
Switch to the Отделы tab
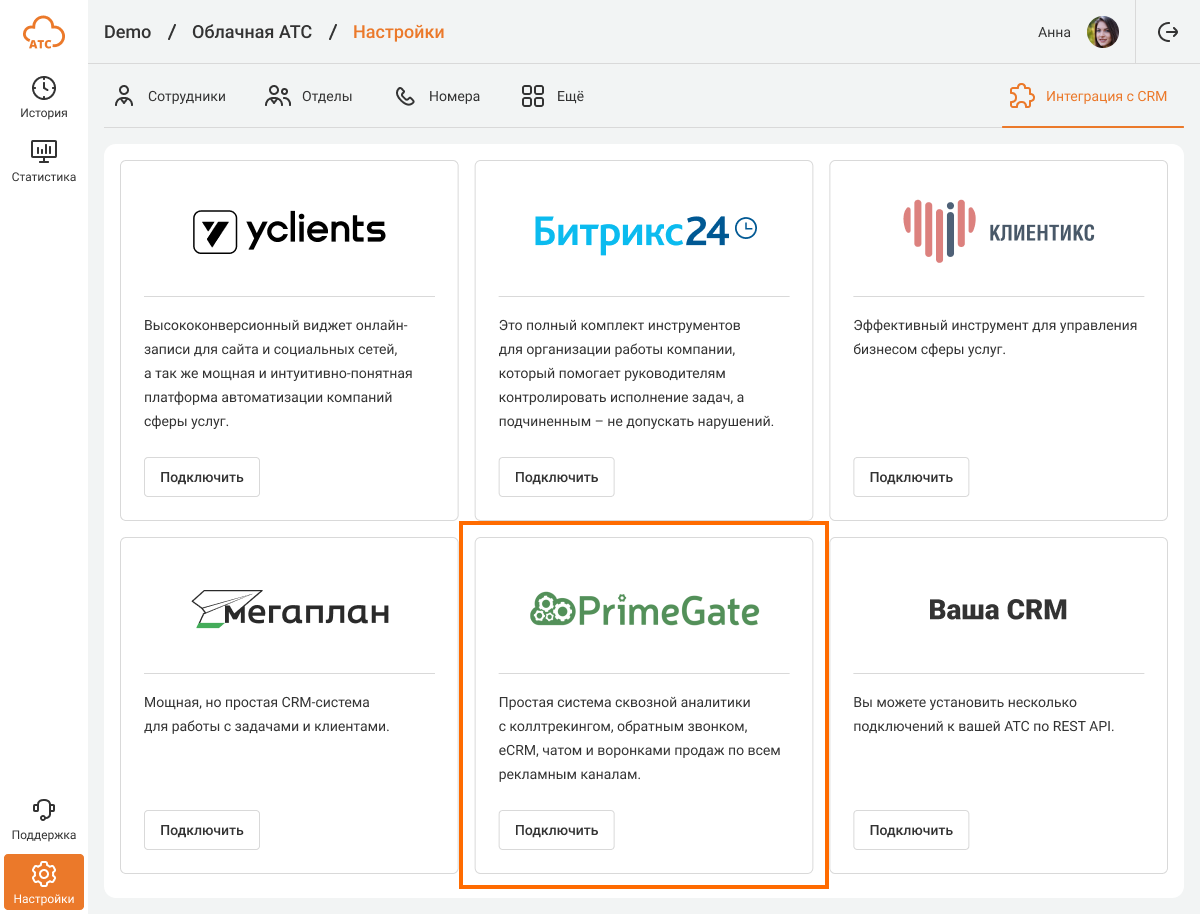point(309,97)
